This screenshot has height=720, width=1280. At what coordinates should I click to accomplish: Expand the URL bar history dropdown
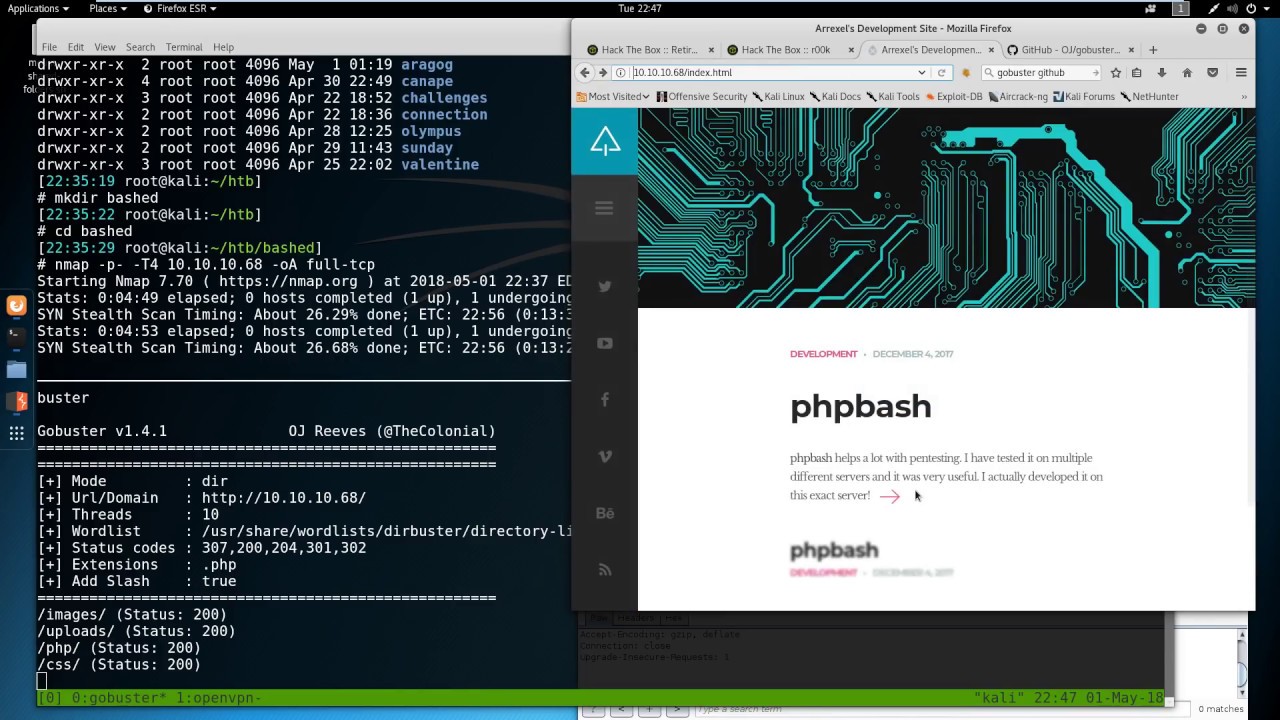click(x=922, y=72)
